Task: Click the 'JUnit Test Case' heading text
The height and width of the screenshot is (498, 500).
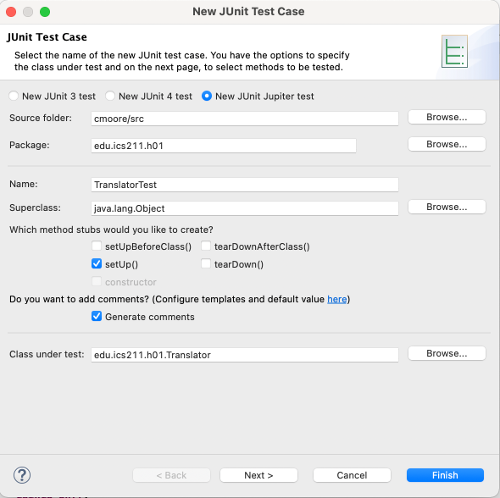Action: point(47,37)
